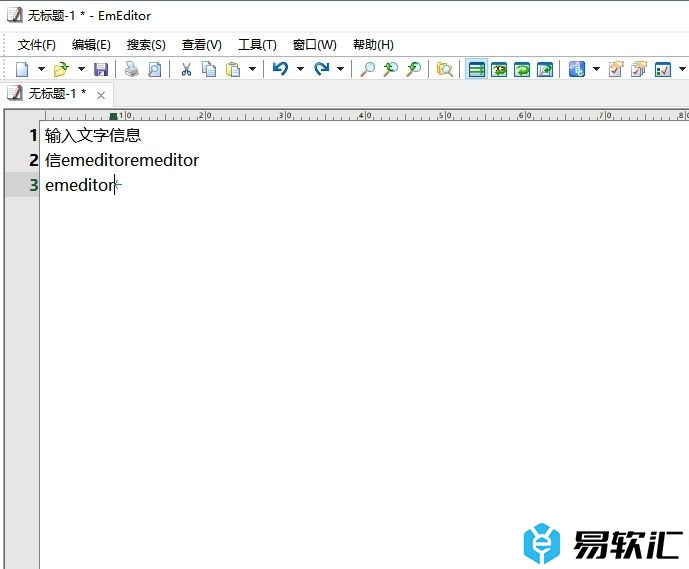689x569 pixels.
Task: Click the text 输入文字信息 on line 1
Action: pyautogui.click(x=93, y=135)
